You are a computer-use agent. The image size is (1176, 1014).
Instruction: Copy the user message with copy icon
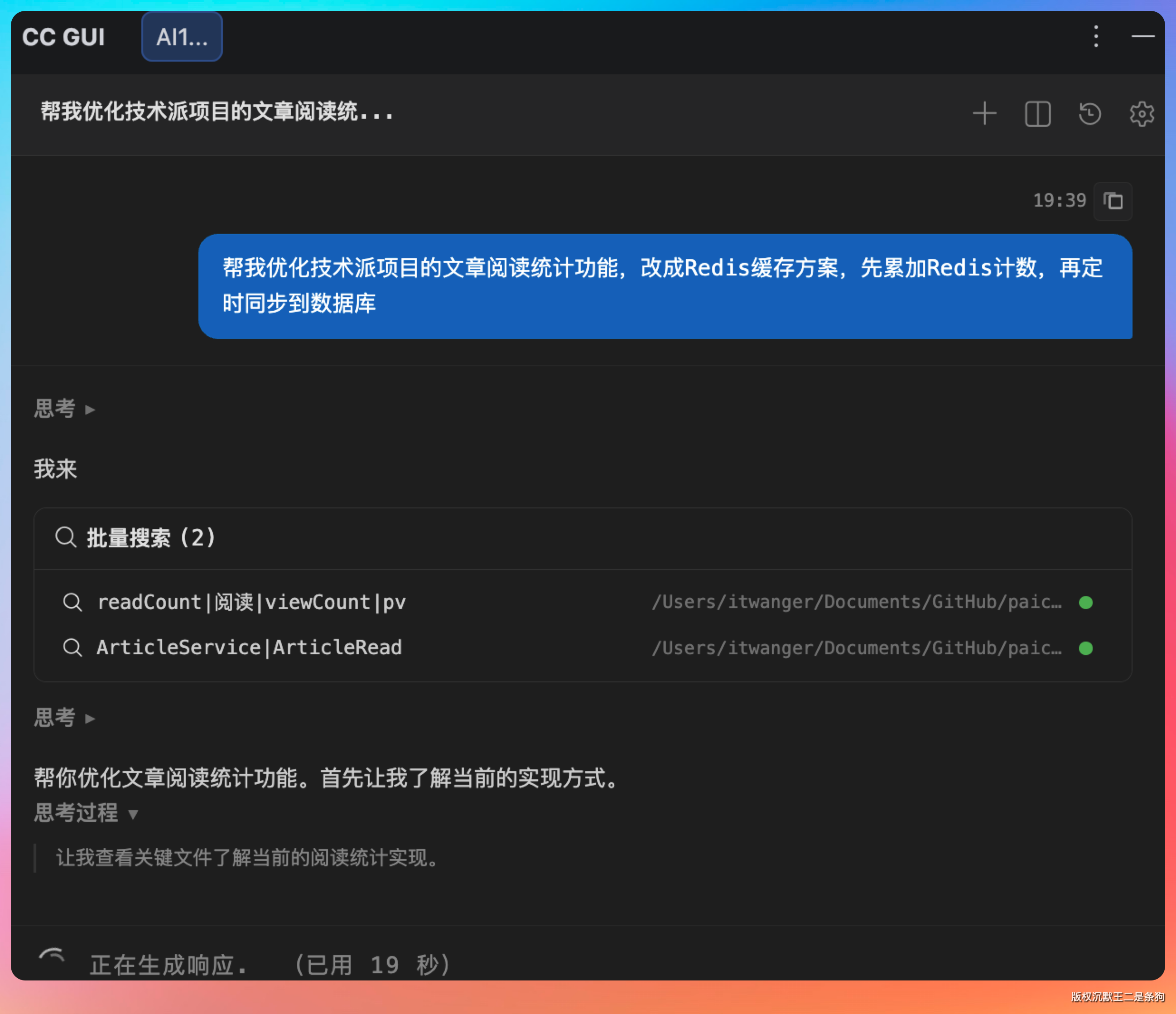tap(1113, 201)
